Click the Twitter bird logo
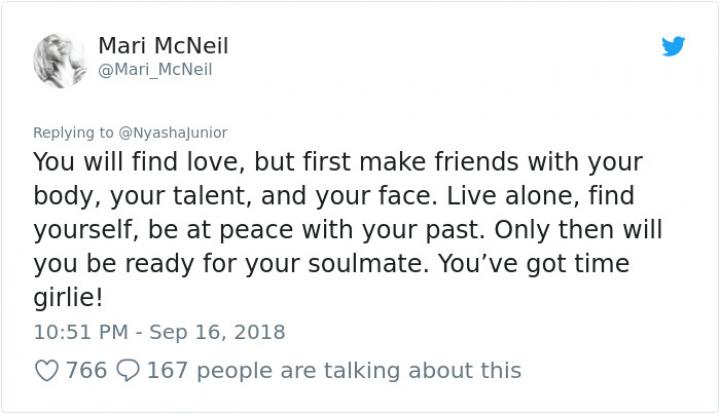720x414 pixels. (x=673, y=46)
